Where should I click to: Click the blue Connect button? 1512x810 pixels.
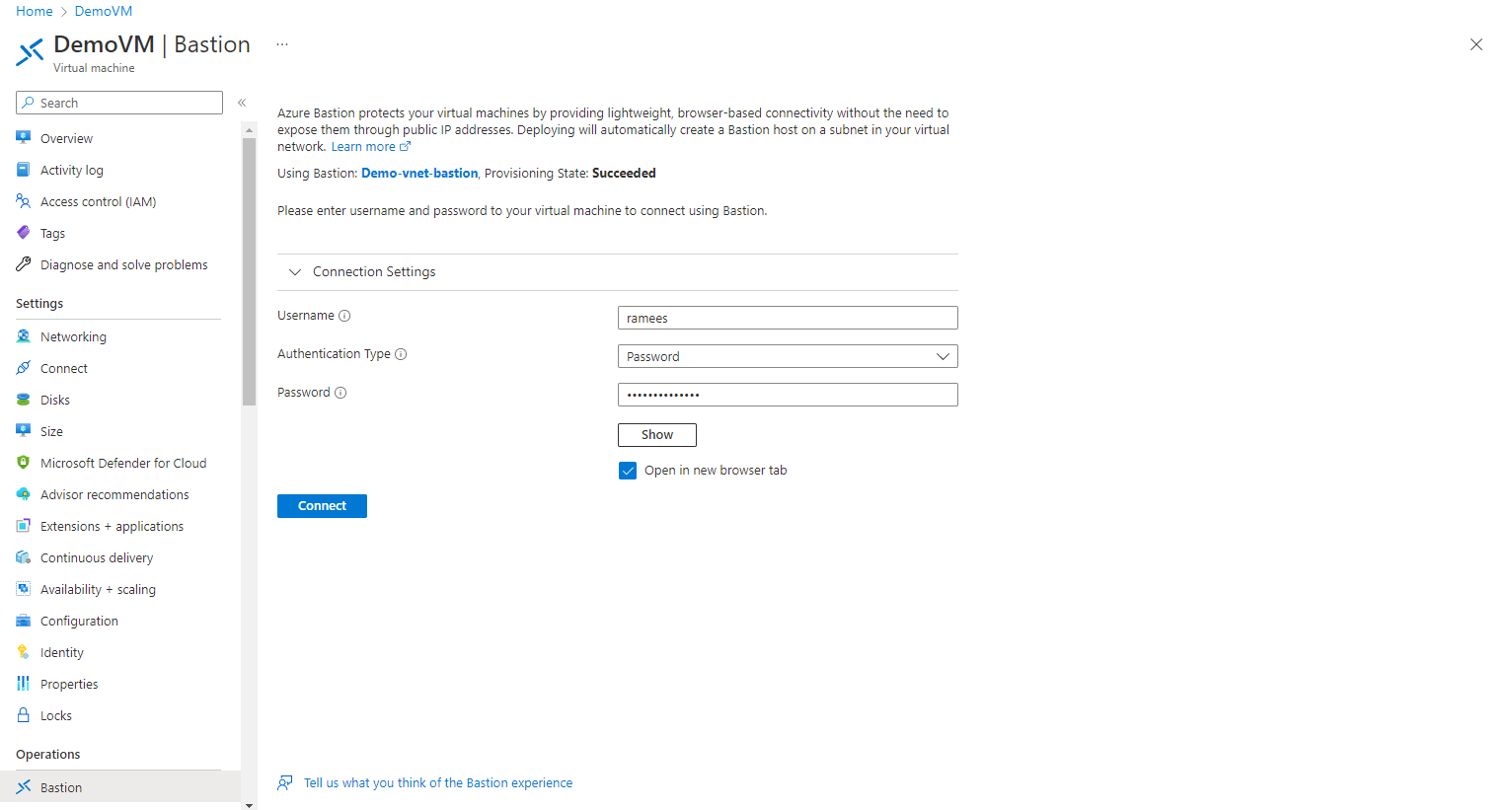point(322,506)
